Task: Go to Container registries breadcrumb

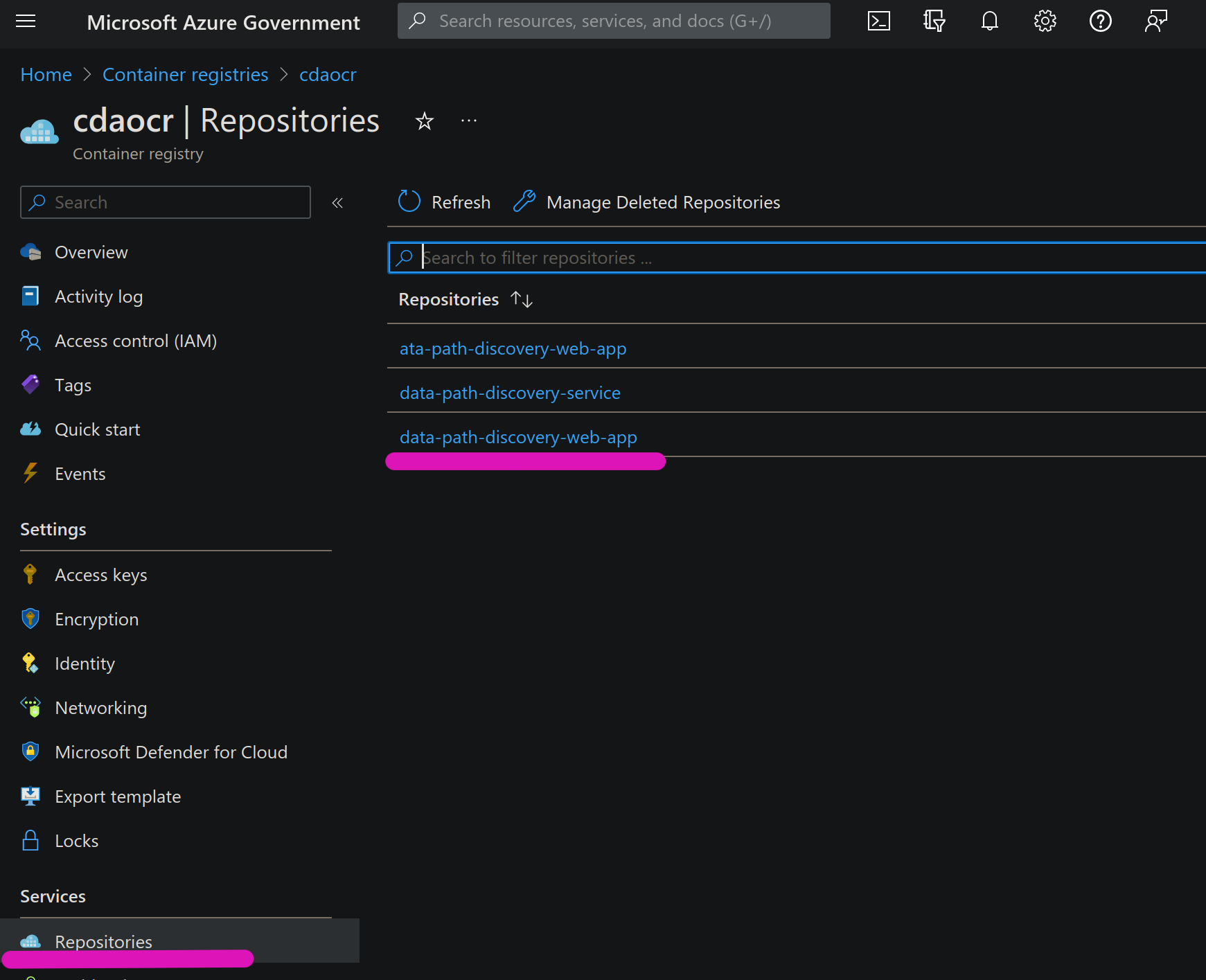Action: tap(185, 75)
